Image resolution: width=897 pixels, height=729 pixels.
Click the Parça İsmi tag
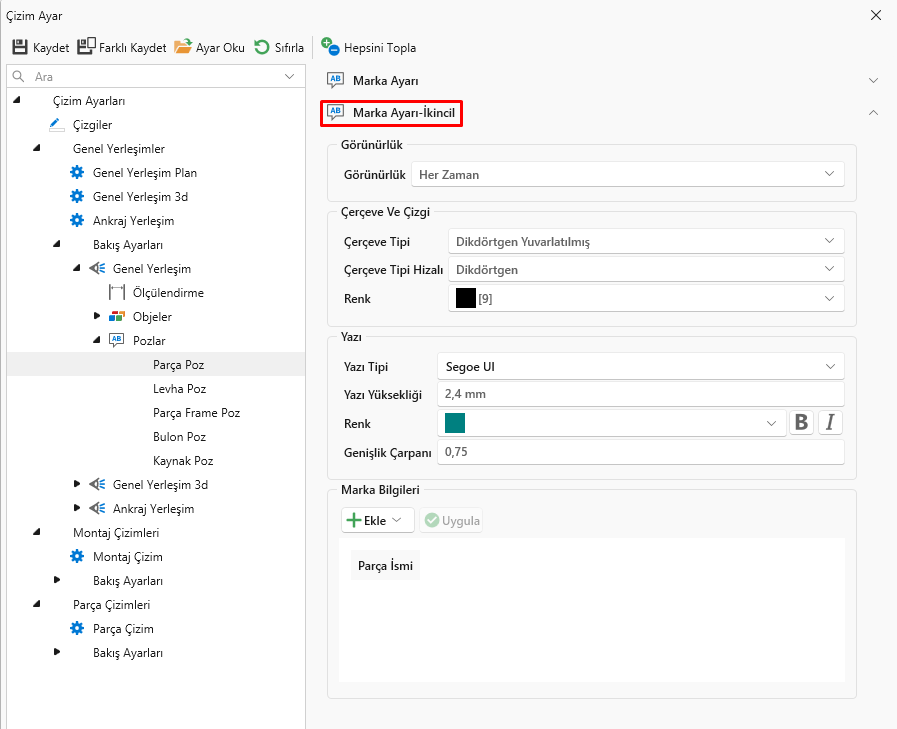(386, 566)
